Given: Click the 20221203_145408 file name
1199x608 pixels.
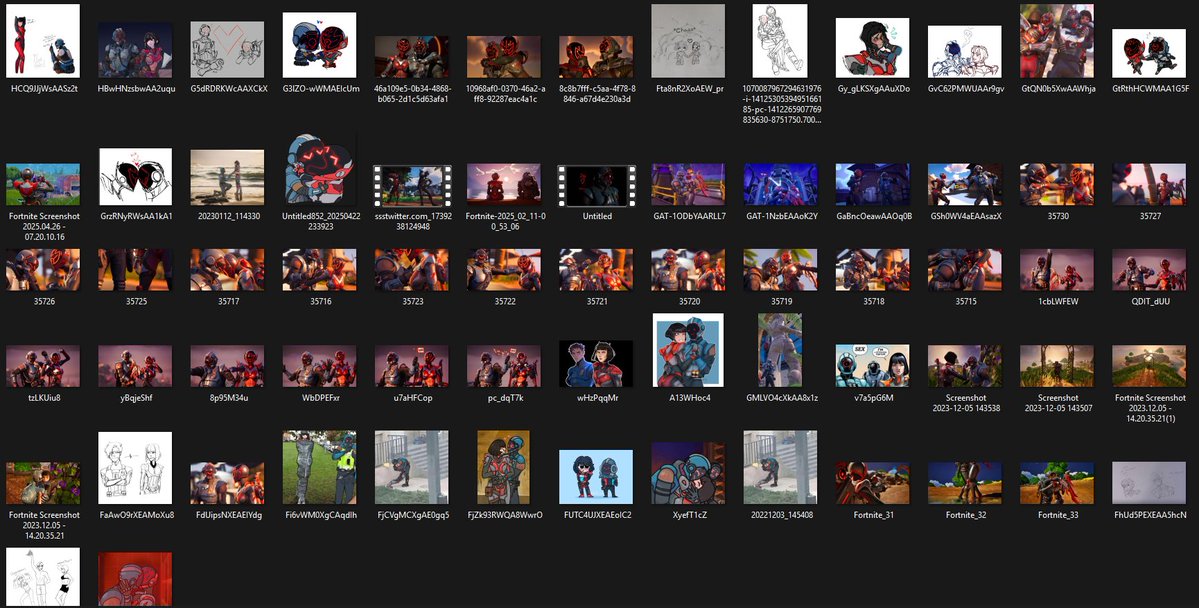Looking at the screenshot, I should (780, 515).
